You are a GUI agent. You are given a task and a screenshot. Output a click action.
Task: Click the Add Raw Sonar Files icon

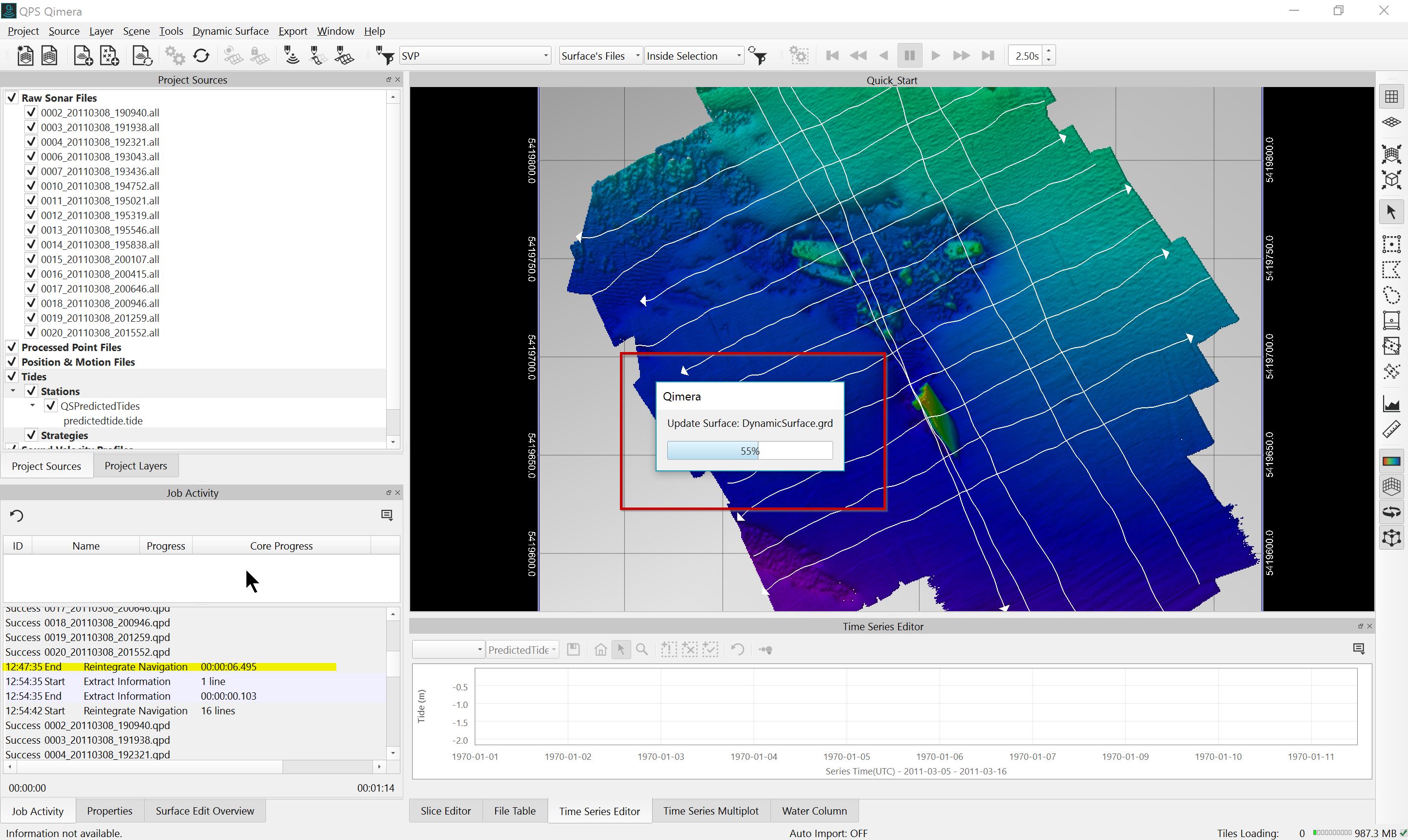(83, 55)
